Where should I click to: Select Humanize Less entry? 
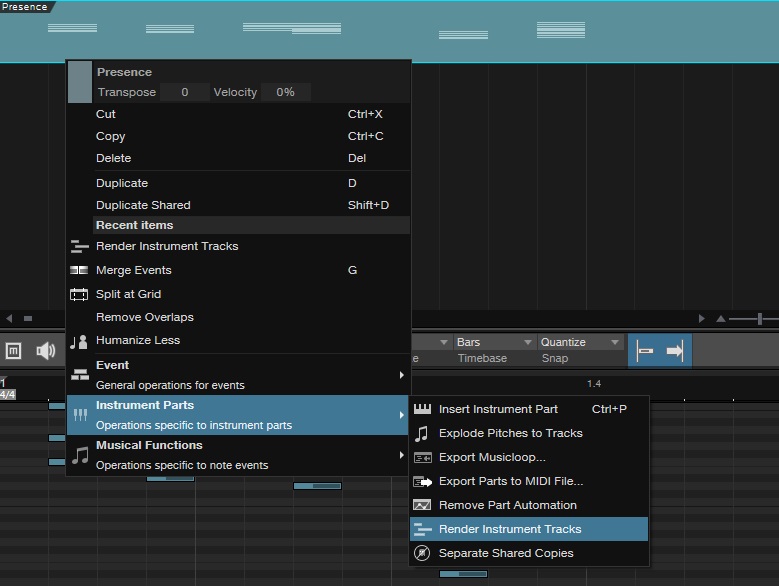pos(238,340)
